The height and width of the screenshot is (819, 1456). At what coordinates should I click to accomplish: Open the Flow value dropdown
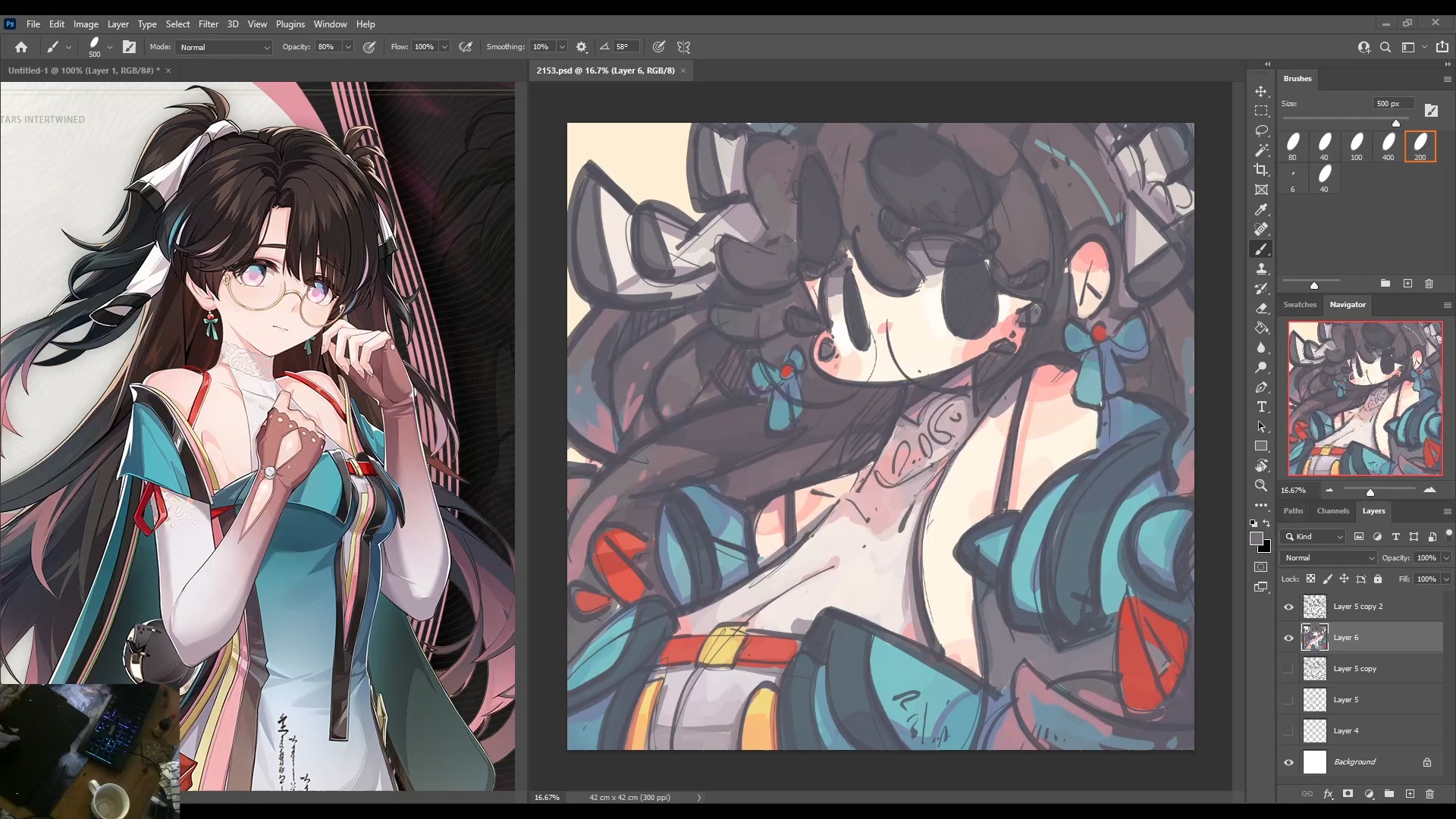[x=444, y=47]
